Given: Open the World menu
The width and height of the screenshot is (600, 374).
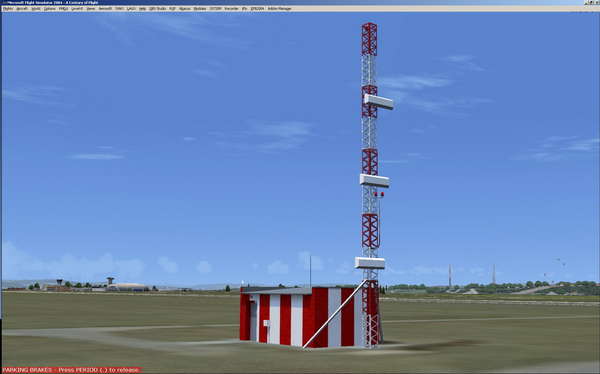Looking at the screenshot, I should click(36, 8).
